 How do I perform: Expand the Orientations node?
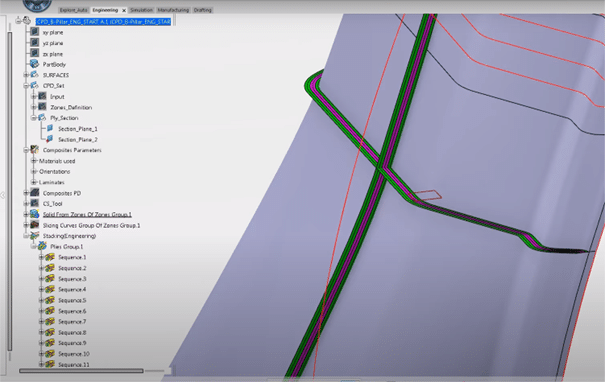[34, 171]
